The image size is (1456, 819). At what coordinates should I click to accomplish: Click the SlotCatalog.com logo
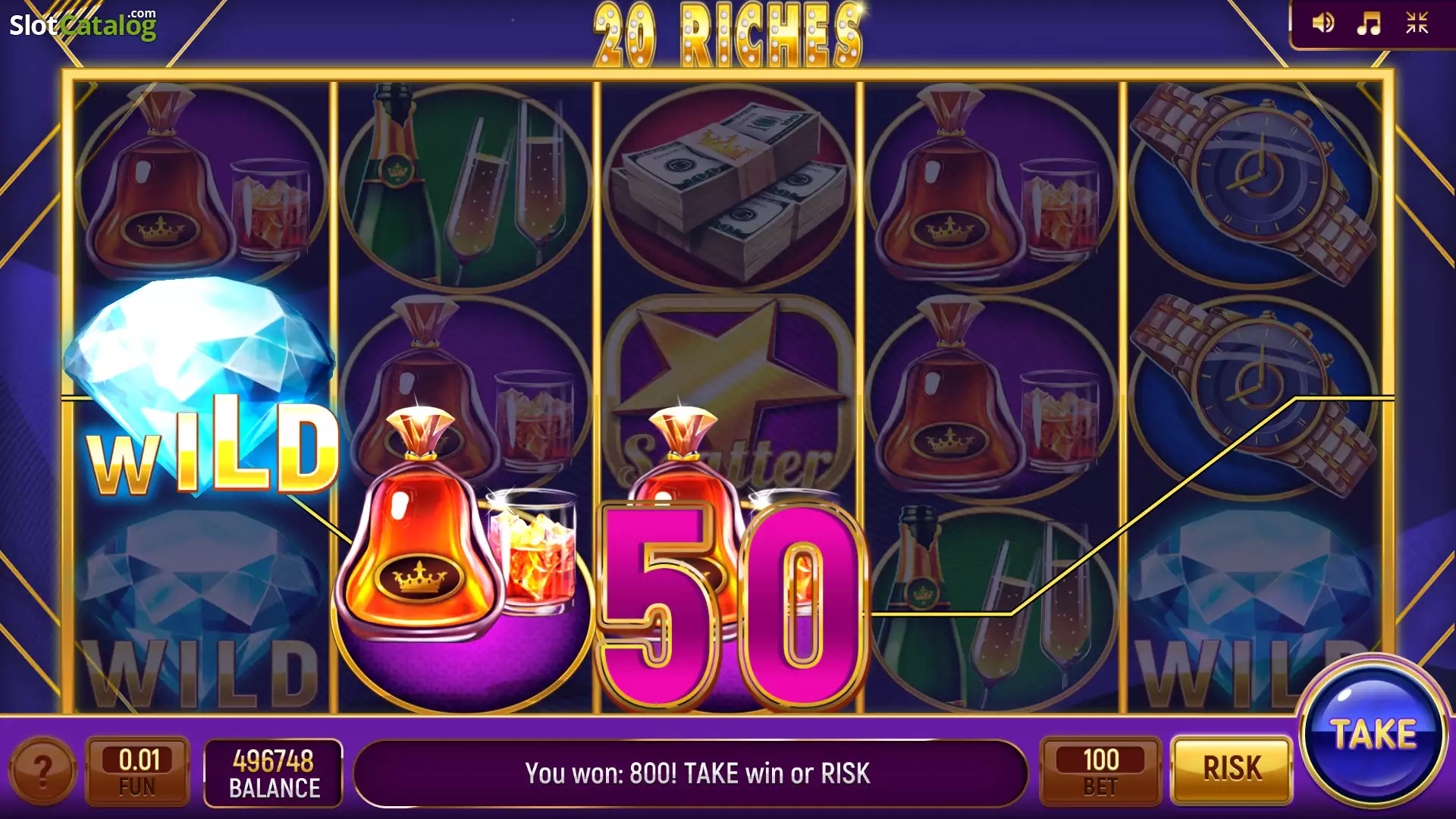pos(83,24)
